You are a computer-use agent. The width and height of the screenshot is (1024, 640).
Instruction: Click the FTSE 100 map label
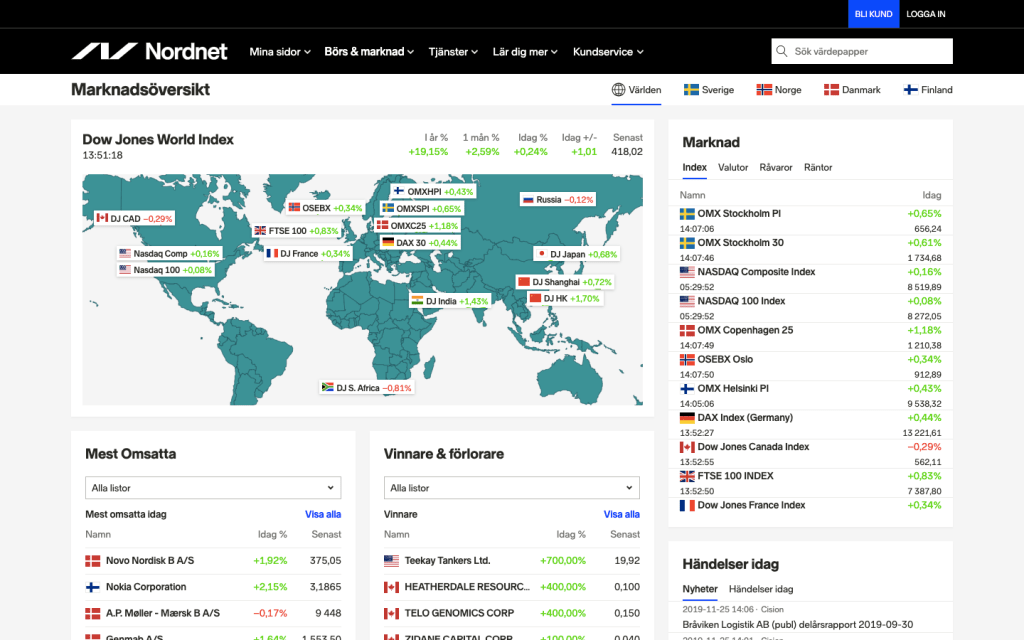[296, 231]
